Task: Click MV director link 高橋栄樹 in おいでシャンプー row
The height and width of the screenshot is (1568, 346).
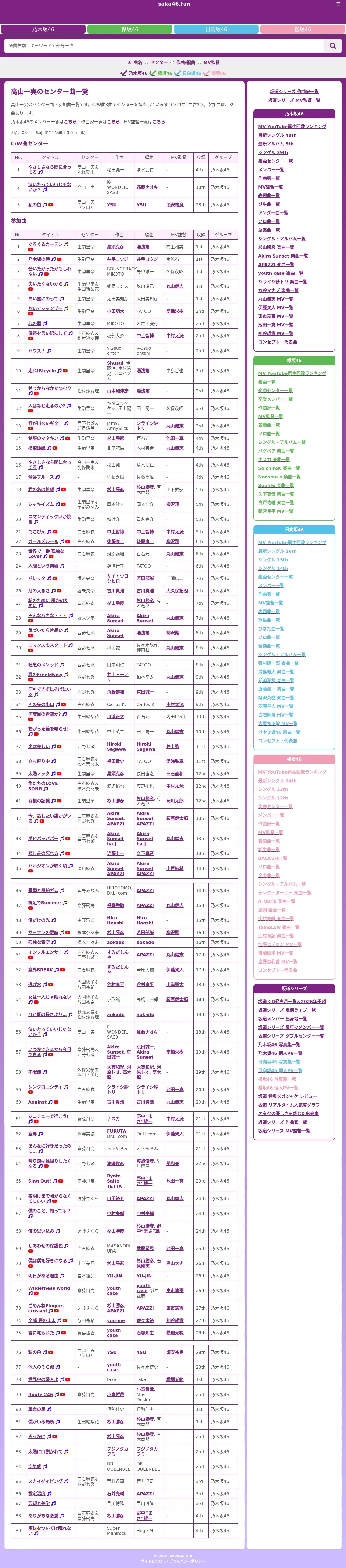Action: click(x=174, y=311)
